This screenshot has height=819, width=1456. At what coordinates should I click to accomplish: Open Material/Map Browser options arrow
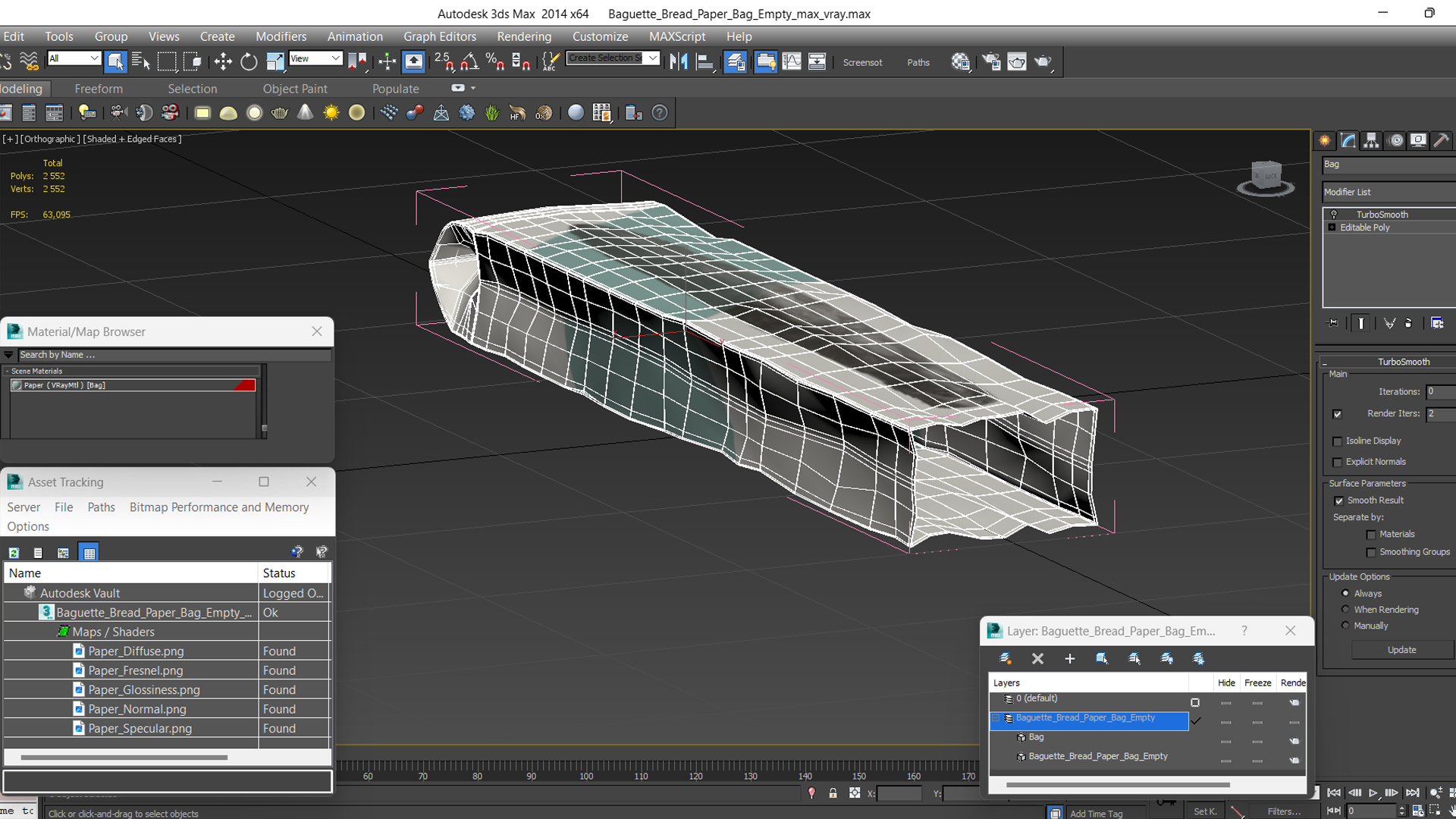click(8, 355)
